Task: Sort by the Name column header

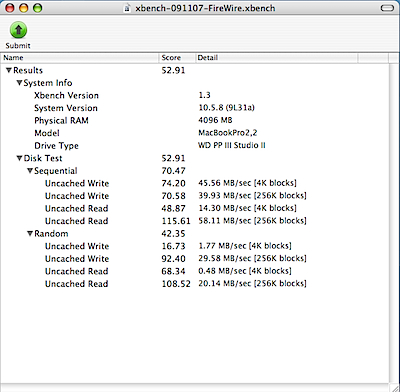Action: pos(79,58)
